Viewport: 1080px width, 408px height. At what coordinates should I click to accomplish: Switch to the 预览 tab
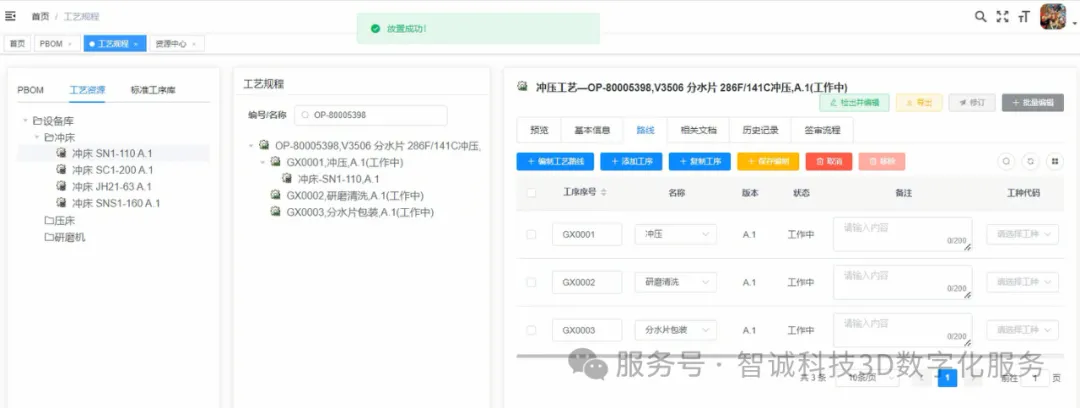click(x=539, y=130)
